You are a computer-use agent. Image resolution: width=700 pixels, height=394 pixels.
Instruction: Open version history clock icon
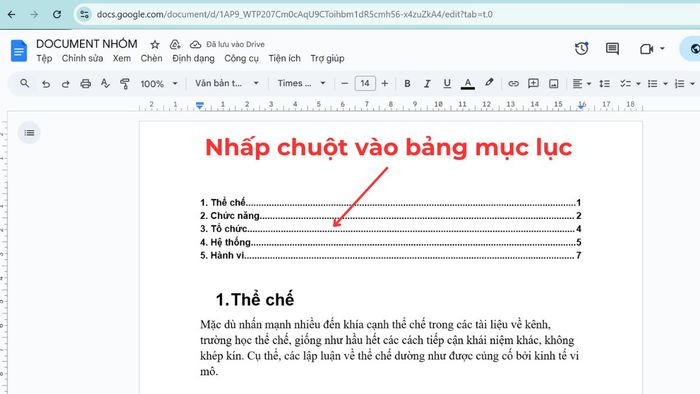pyautogui.click(x=581, y=49)
